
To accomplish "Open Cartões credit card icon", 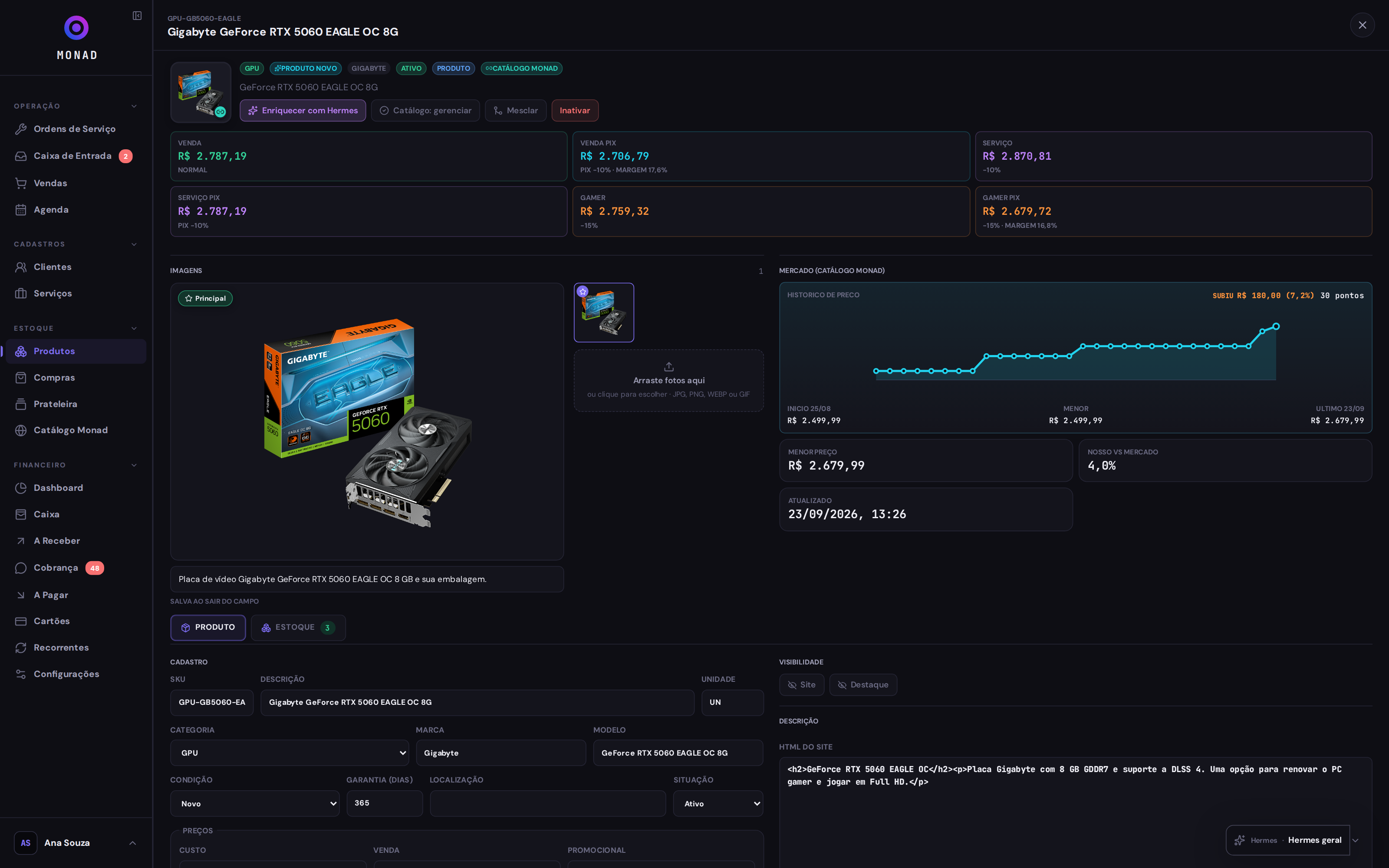I will click(21, 621).
